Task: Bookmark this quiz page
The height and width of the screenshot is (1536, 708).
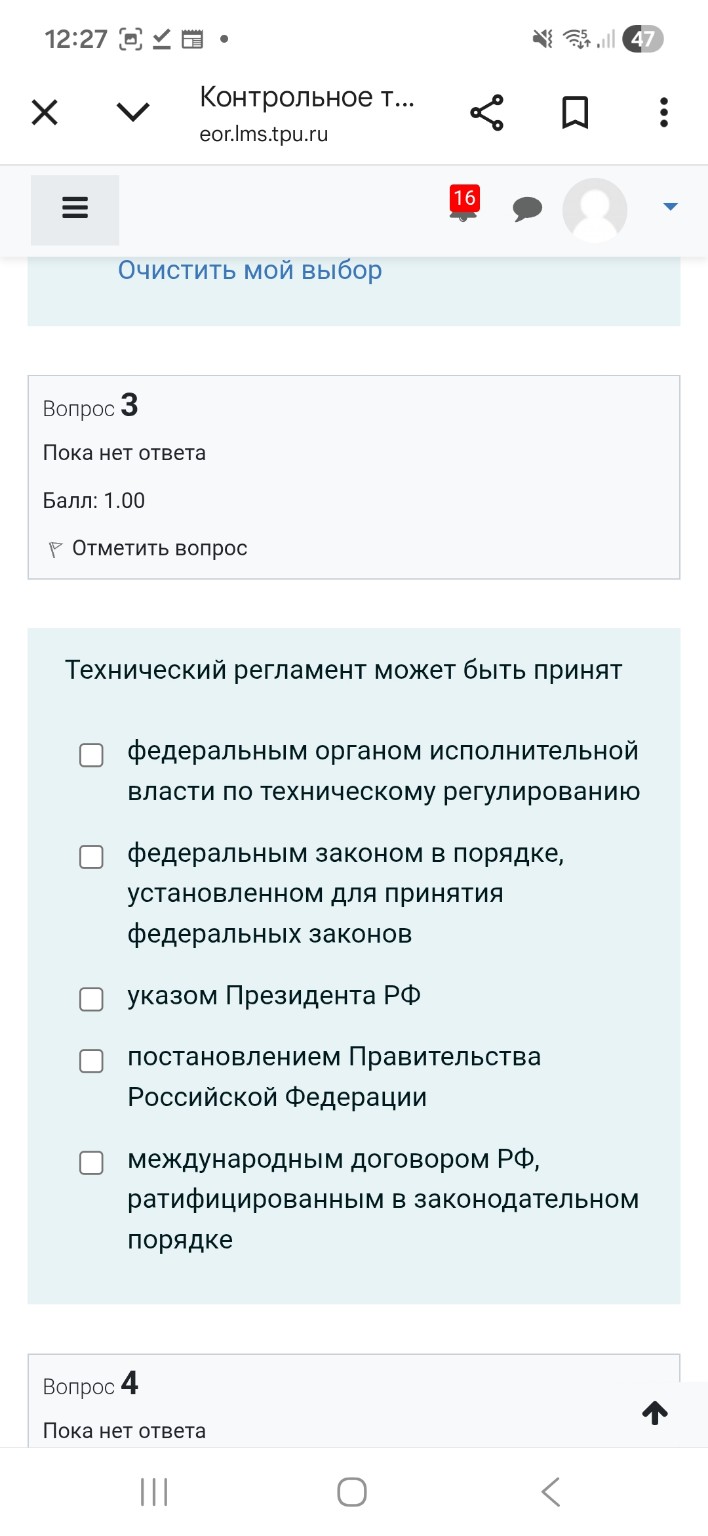Action: 575,112
